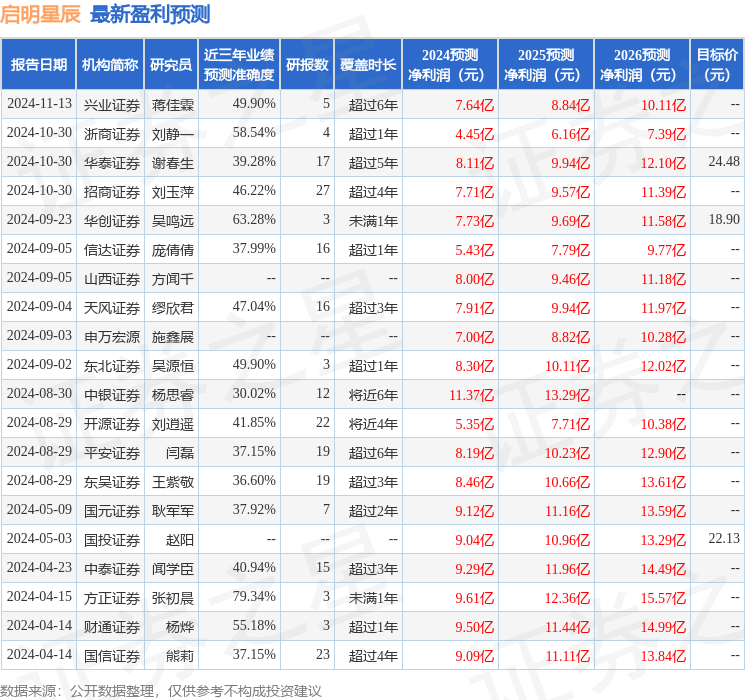Click 中银证券 institution name
The height and width of the screenshot is (700, 745).
tap(110, 394)
